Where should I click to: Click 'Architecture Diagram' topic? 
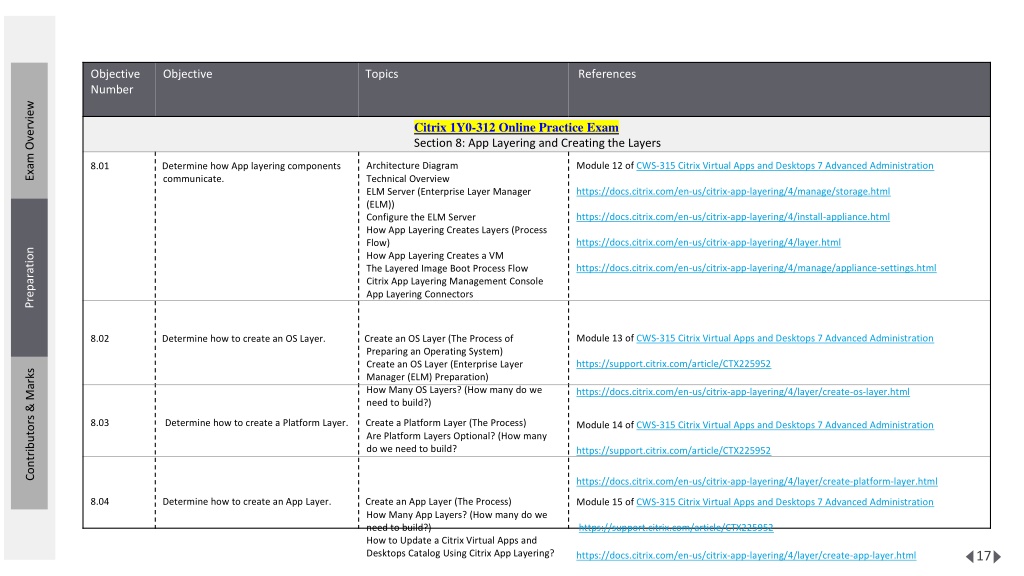pos(412,166)
